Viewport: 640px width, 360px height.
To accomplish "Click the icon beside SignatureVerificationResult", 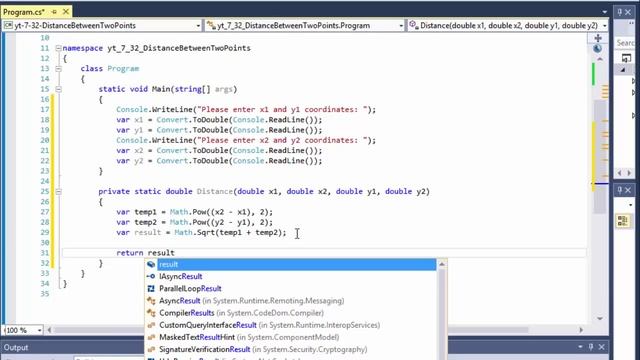I will point(151,349).
